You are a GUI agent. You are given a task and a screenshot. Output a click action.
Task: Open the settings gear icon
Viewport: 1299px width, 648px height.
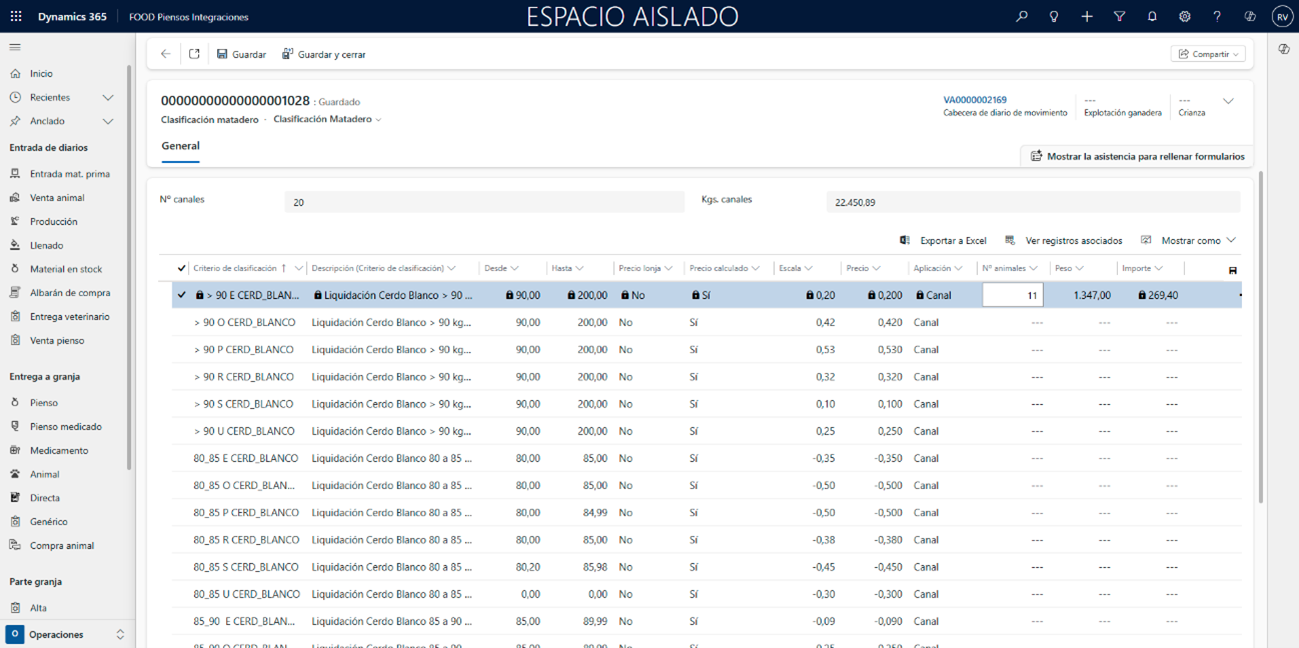[x=1184, y=17]
